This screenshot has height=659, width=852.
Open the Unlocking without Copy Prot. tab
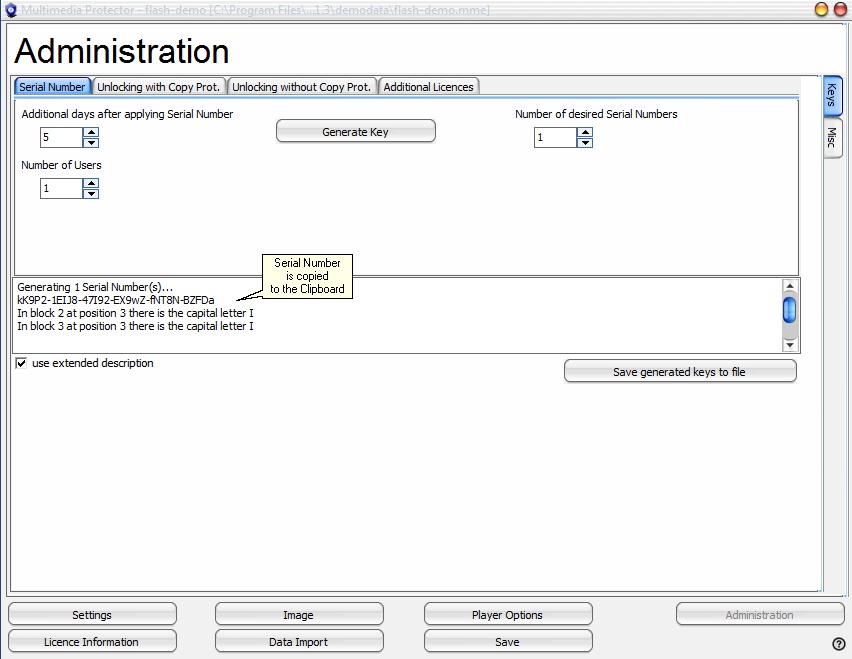pyautogui.click(x=302, y=87)
